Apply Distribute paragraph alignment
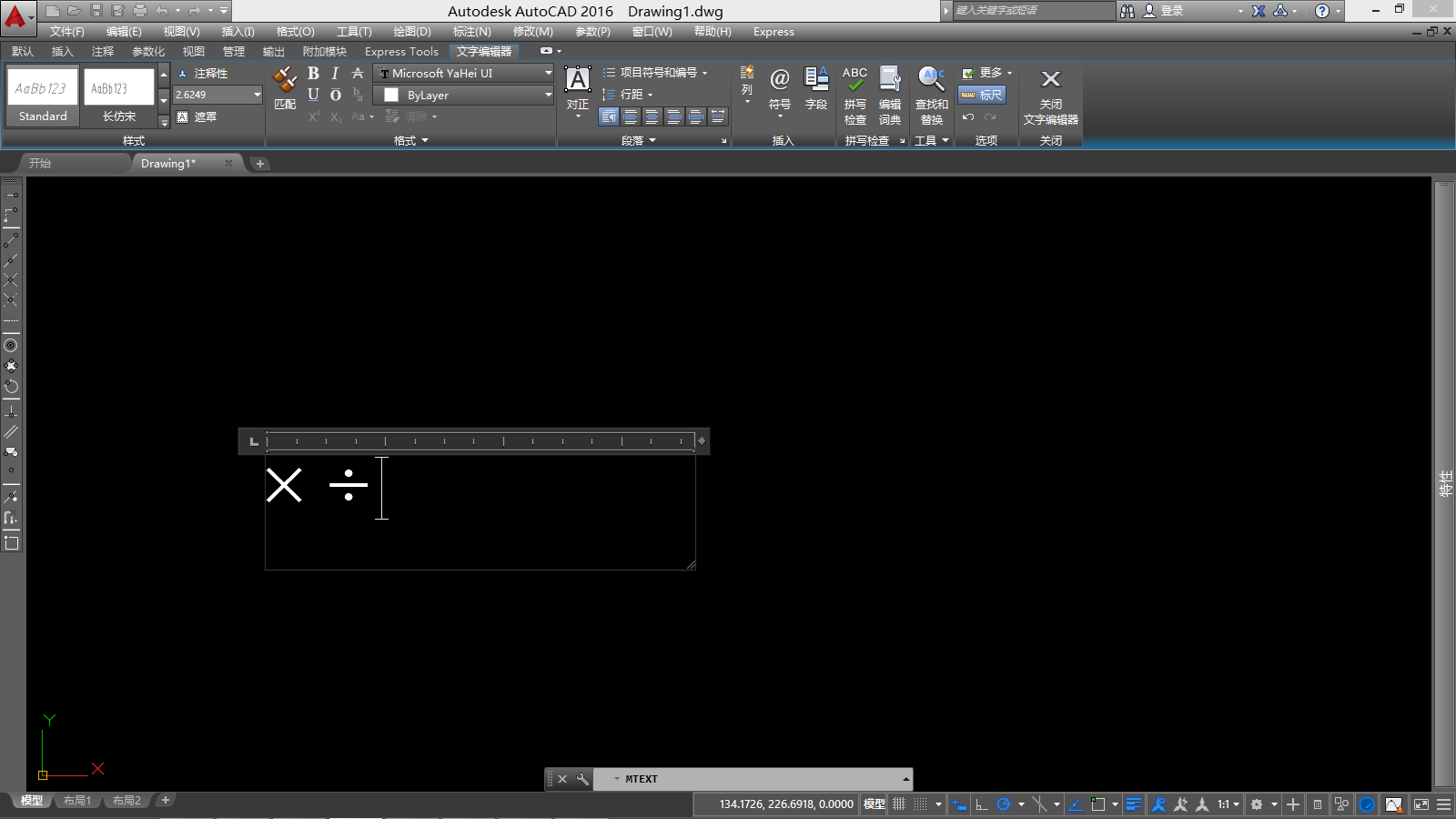This screenshot has height=819, width=1456. 718,116
